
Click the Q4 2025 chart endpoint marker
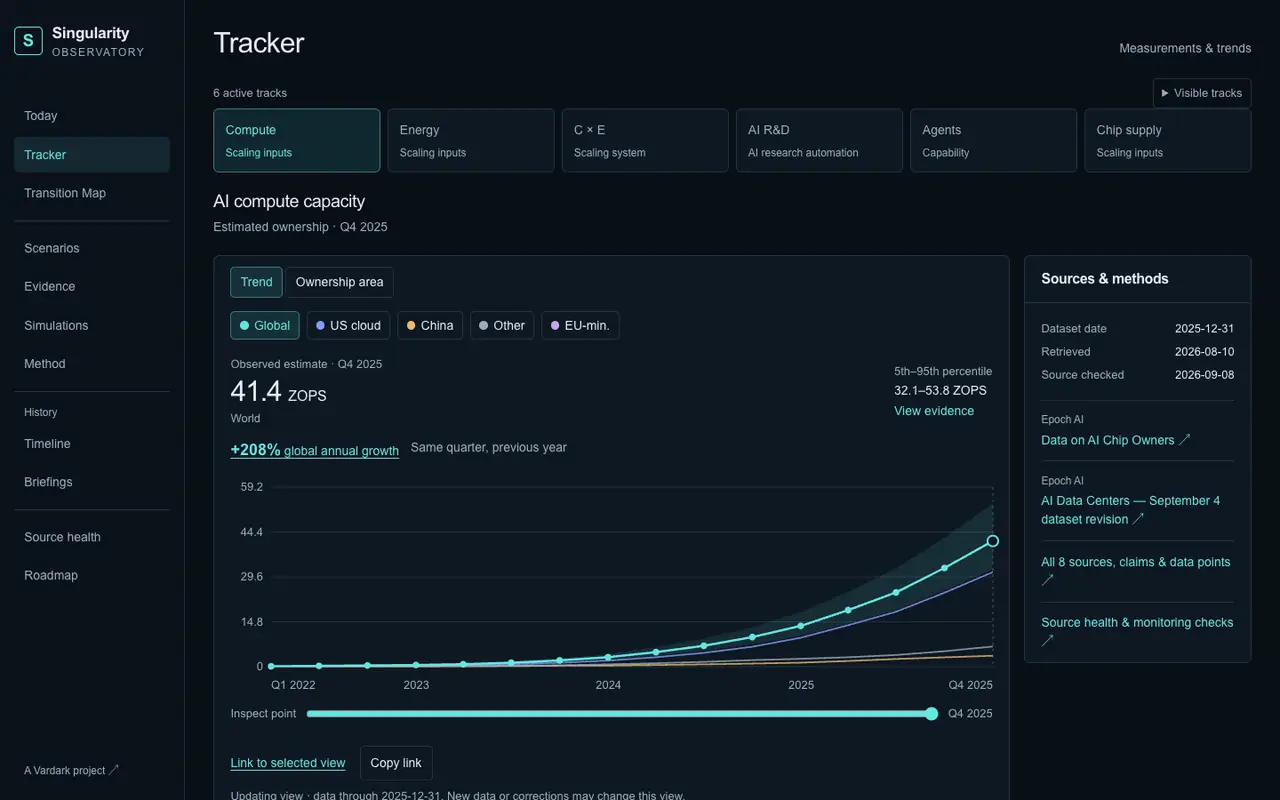(x=993, y=541)
